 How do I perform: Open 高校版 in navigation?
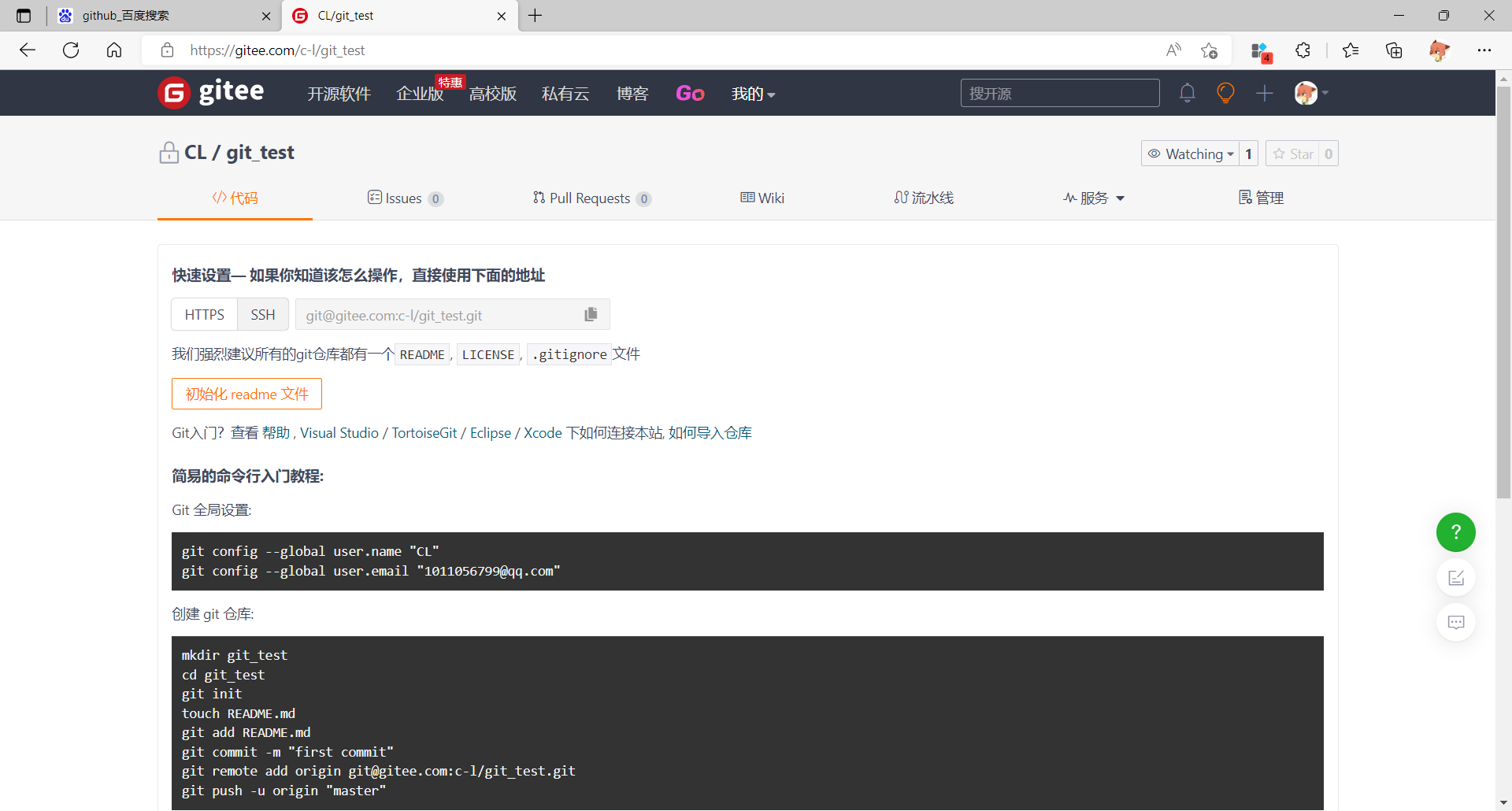[x=493, y=94]
